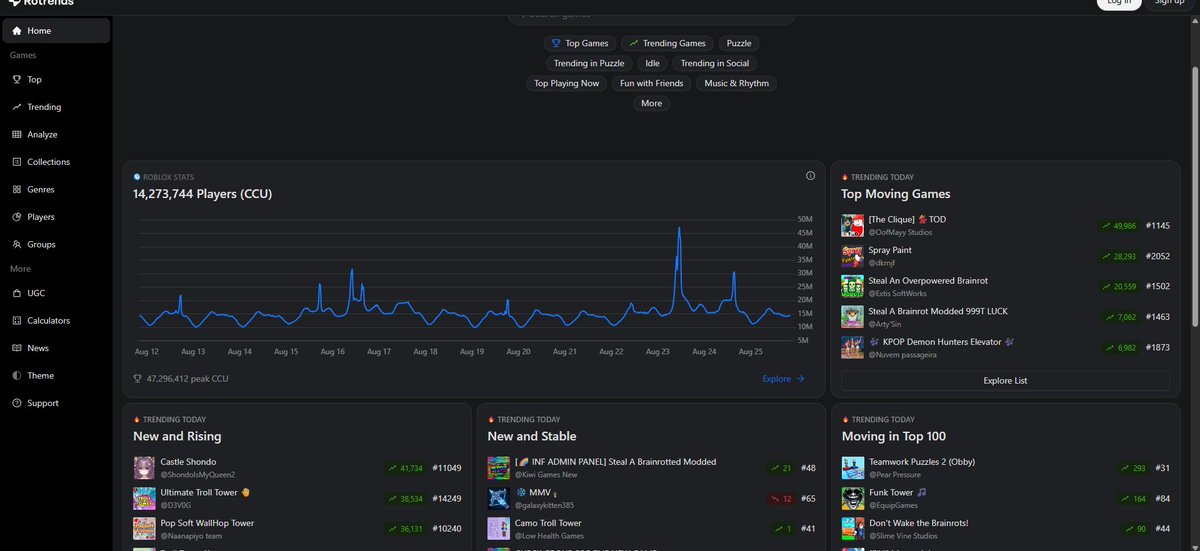This screenshot has width=1200, height=551.
Task: Select Music & Rhythm chip
Action: [x=737, y=83]
